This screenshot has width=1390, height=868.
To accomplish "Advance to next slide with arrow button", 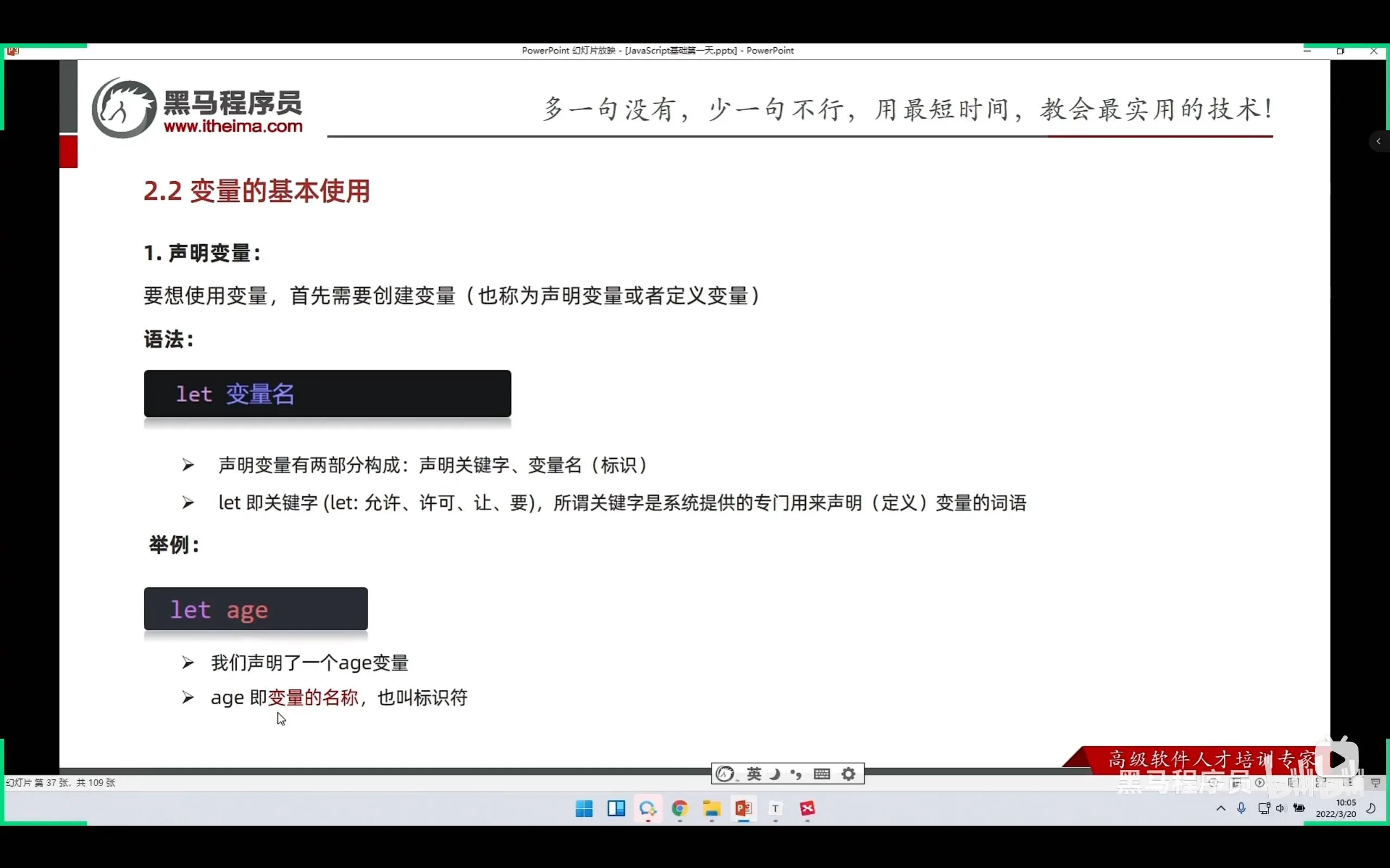I will click(1260, 782).
